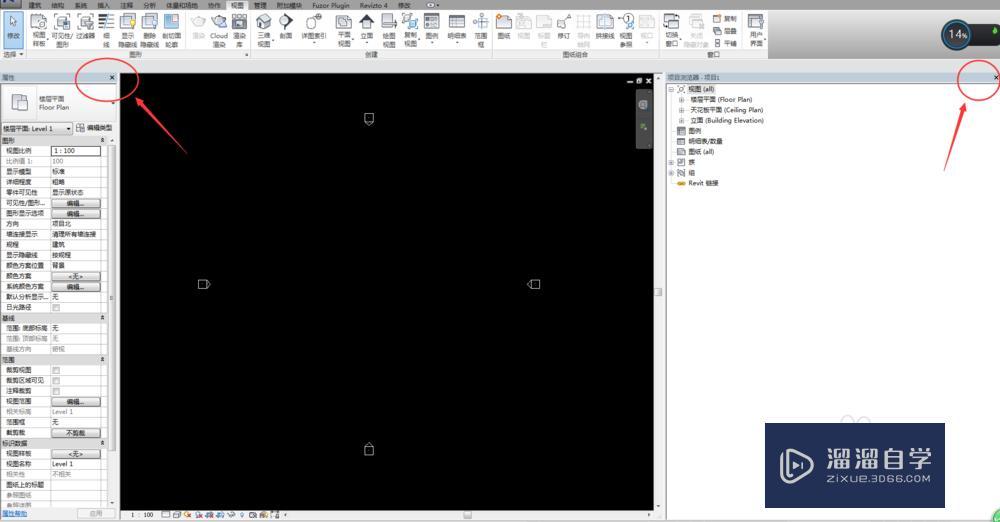Click 编辑 button for 视图范围 row
This screenshot has width=1000, height=522.
coord(75,401)
